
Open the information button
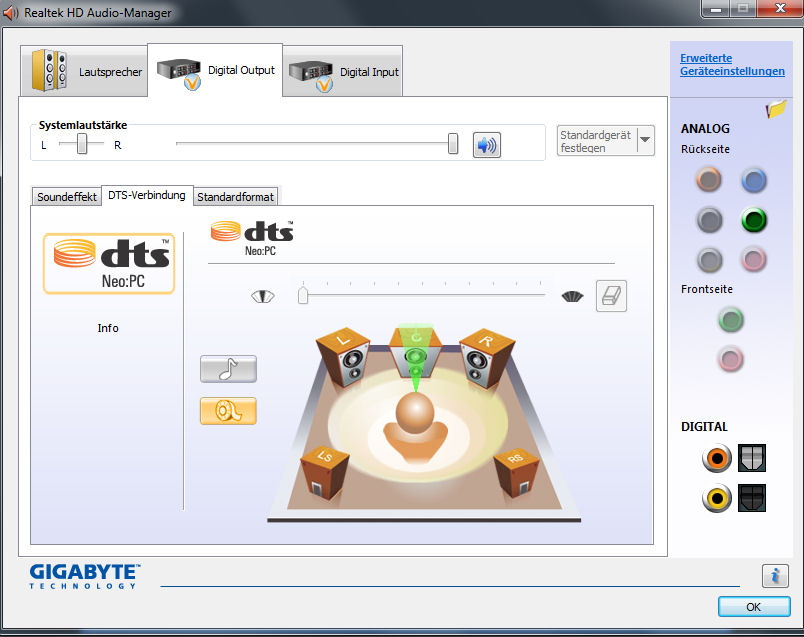click(x=775, y=575)
